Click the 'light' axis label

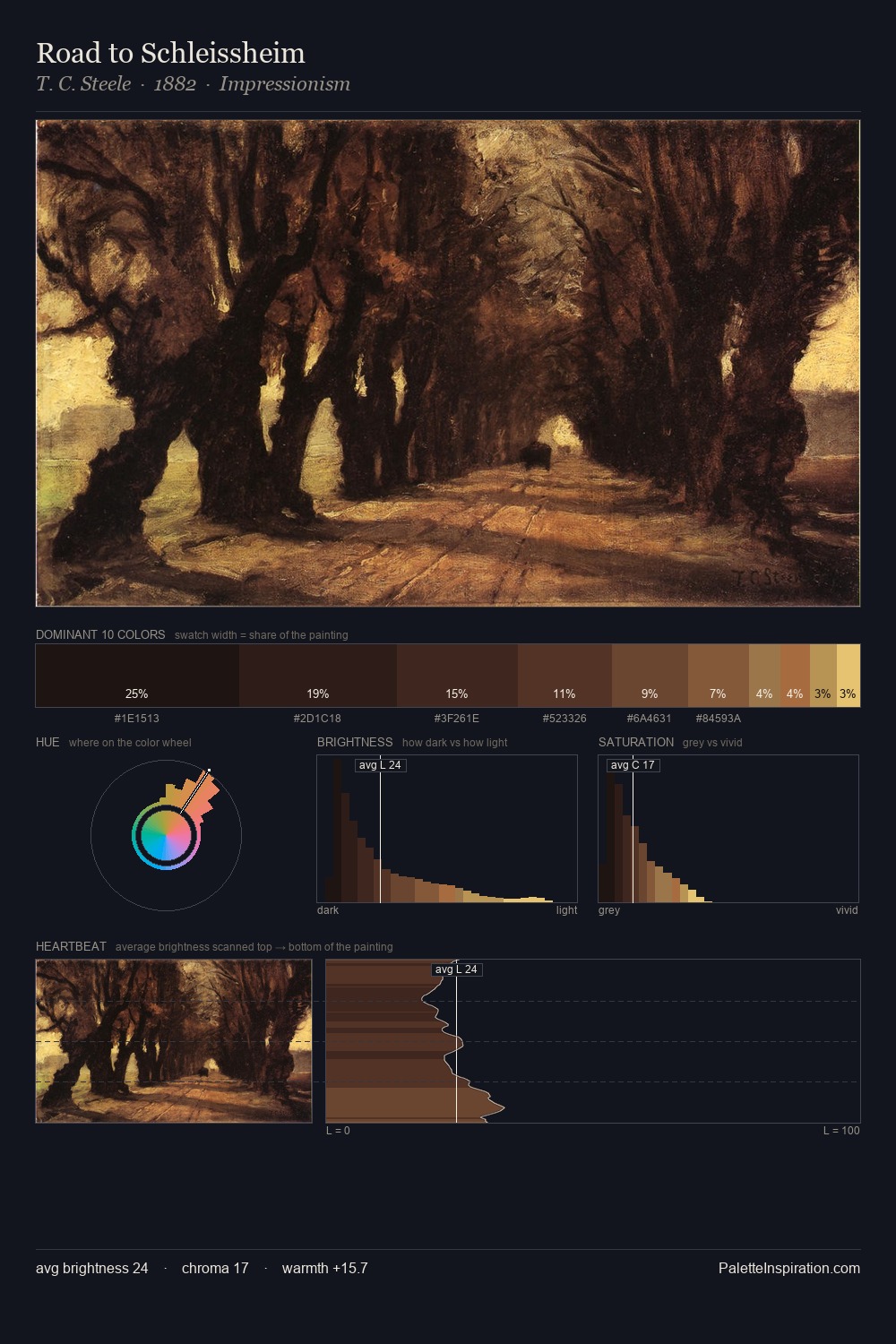pyautogui.click(x=566, y=910)
